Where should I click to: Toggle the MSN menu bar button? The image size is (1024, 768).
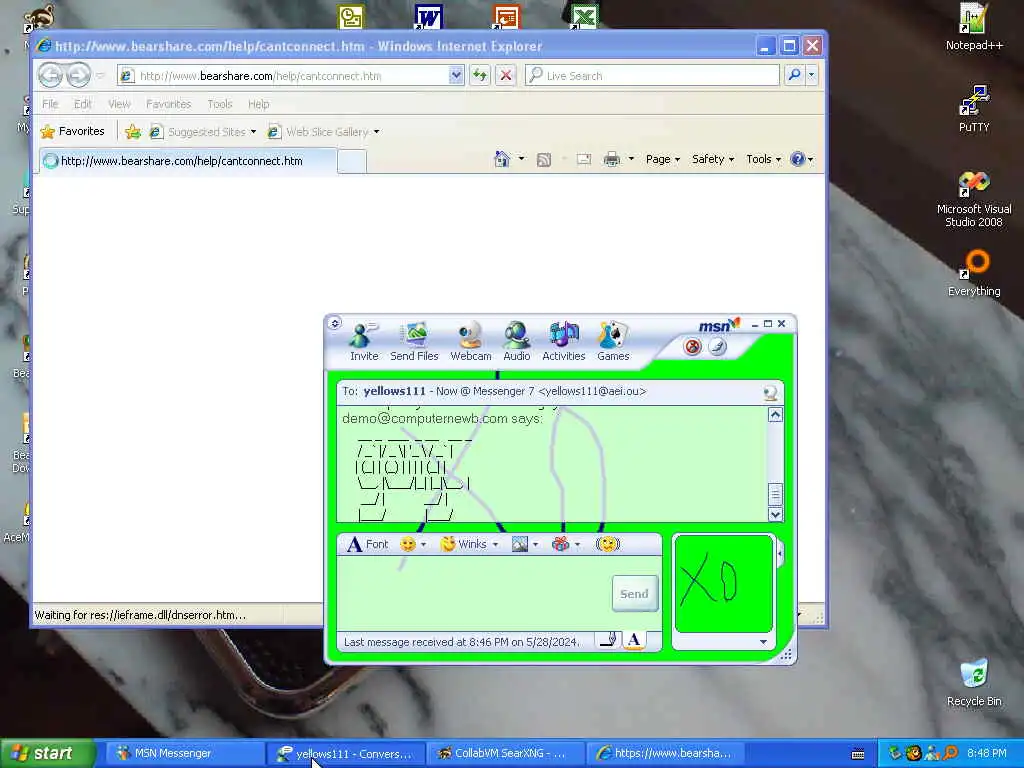(334, 323)
